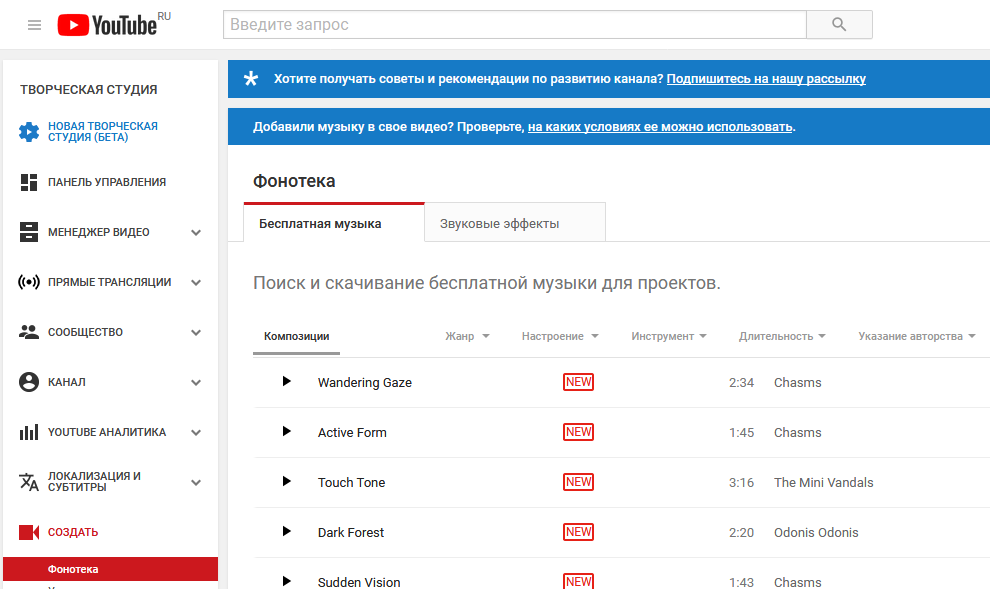Switch to the Sound Effects tab
Screen dimensions: 990x589
click(x=514, y=224)
